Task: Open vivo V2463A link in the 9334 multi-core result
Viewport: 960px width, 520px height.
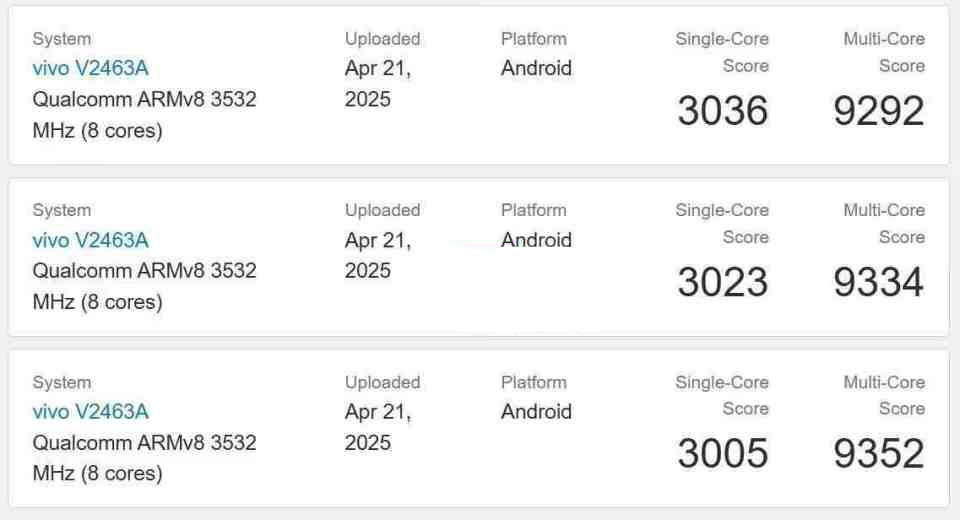Action: tap(91, 240)
